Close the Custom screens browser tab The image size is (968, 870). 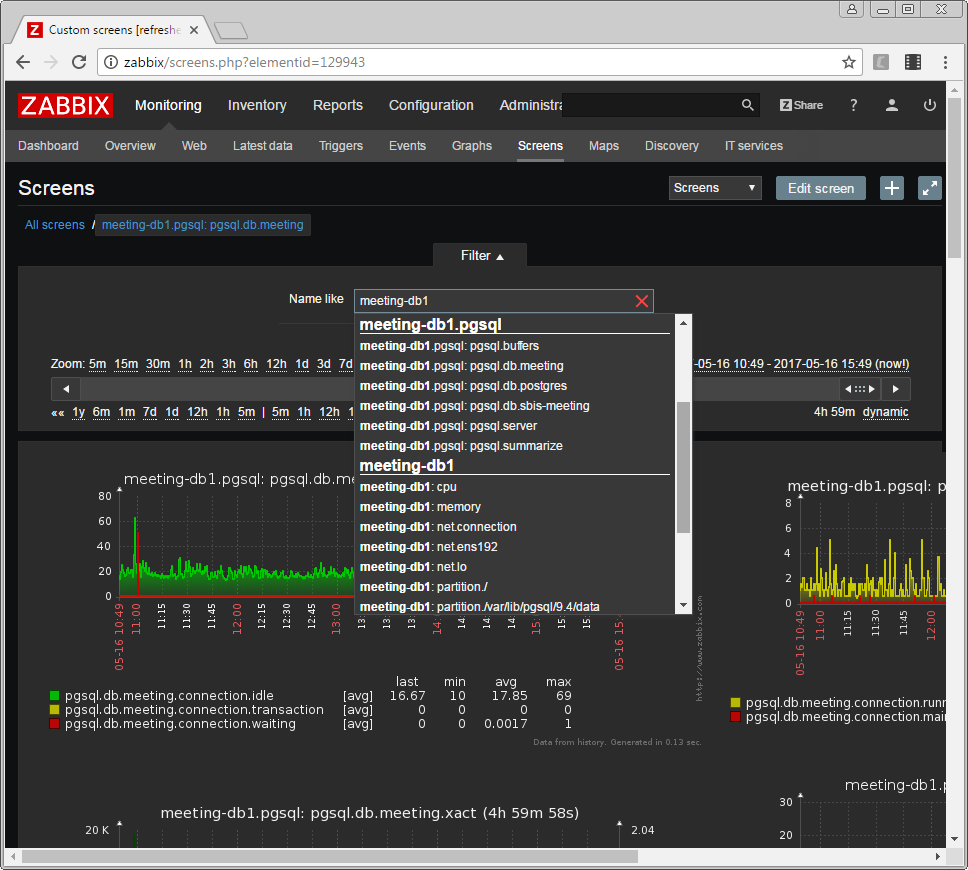[x=194, y=30]
